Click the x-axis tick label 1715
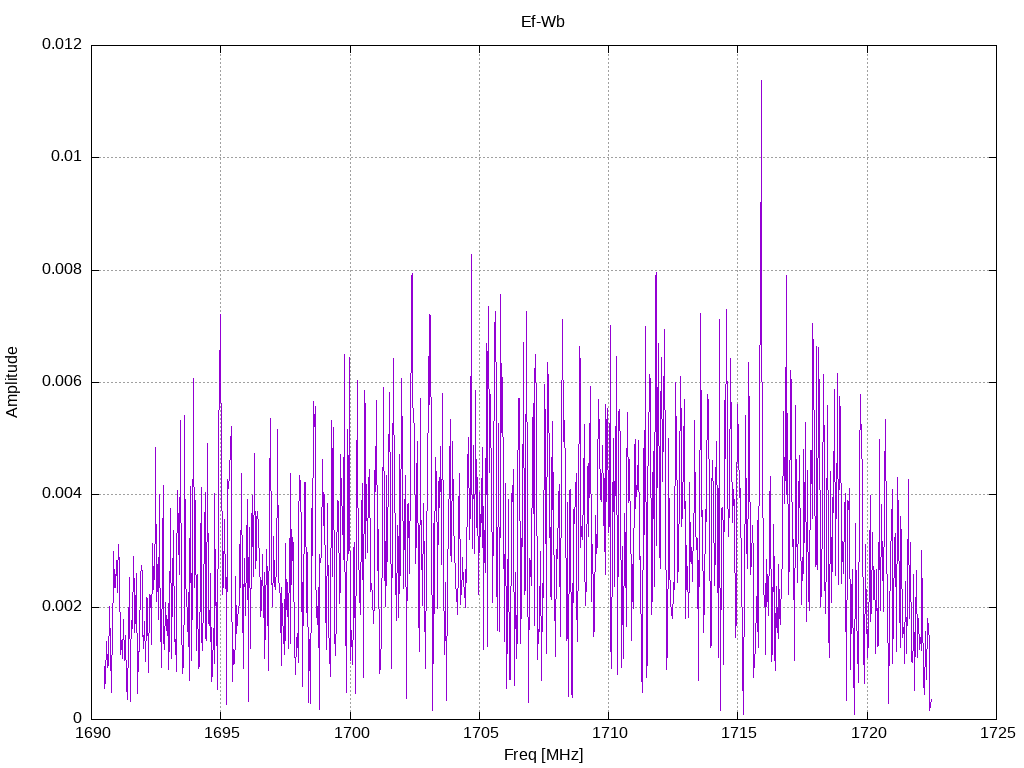The height and width of the screenshot is (768, 1024). 739,733
